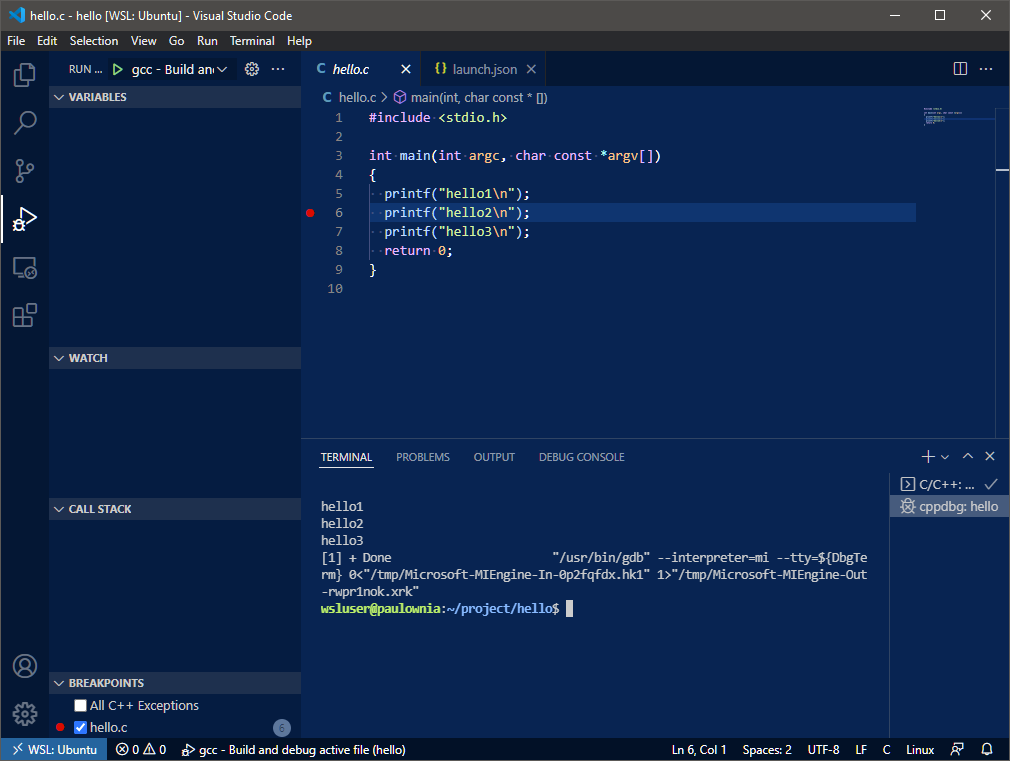This screenshot has height=761, width=1010.
Task: Open launch.json via debug gear icon
Action: click(252, 69)
